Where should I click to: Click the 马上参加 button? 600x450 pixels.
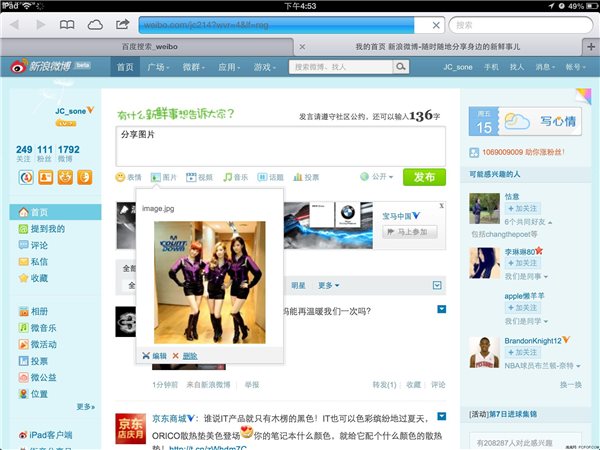(x=409, y=232)
